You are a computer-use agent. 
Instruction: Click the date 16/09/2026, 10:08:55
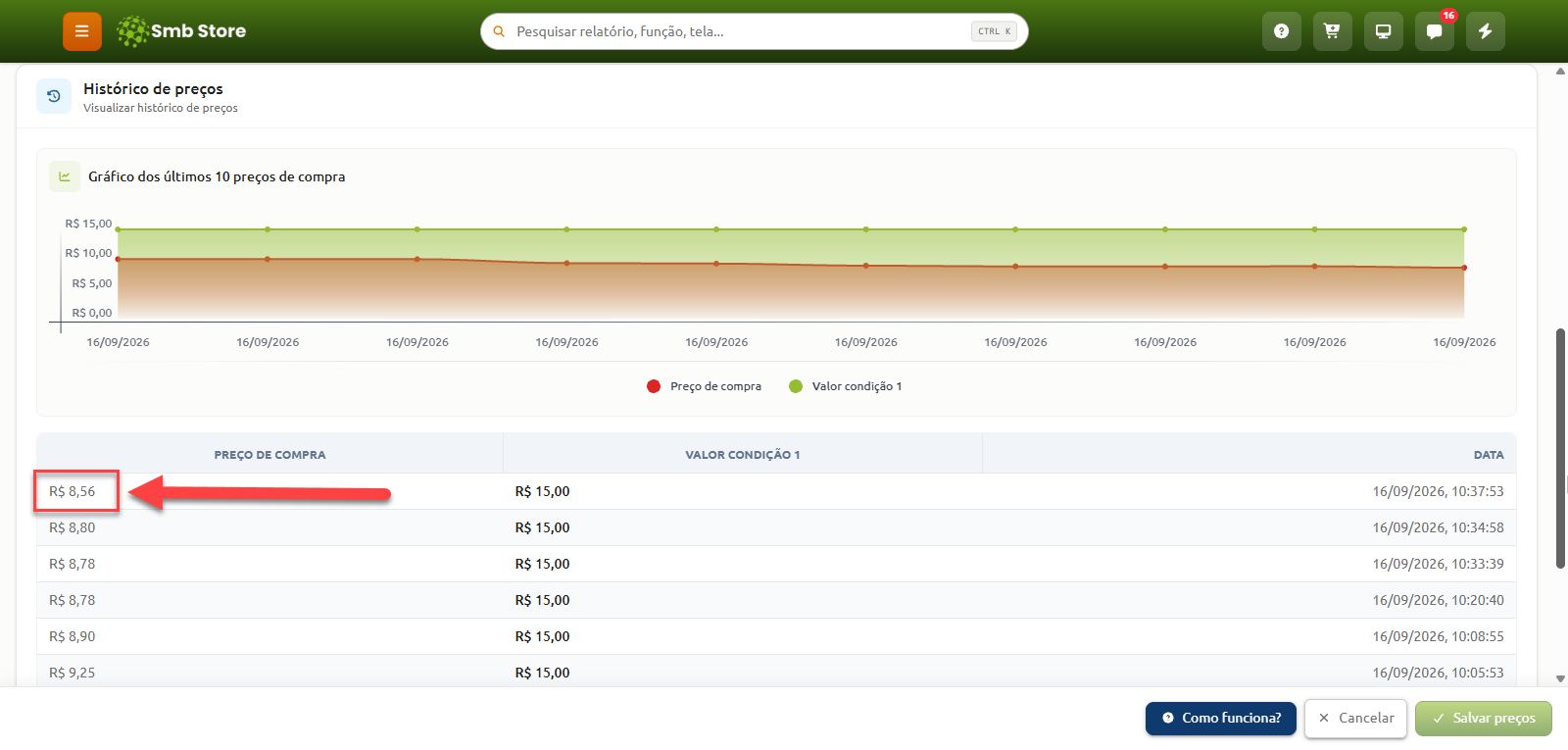point(1438,636)
